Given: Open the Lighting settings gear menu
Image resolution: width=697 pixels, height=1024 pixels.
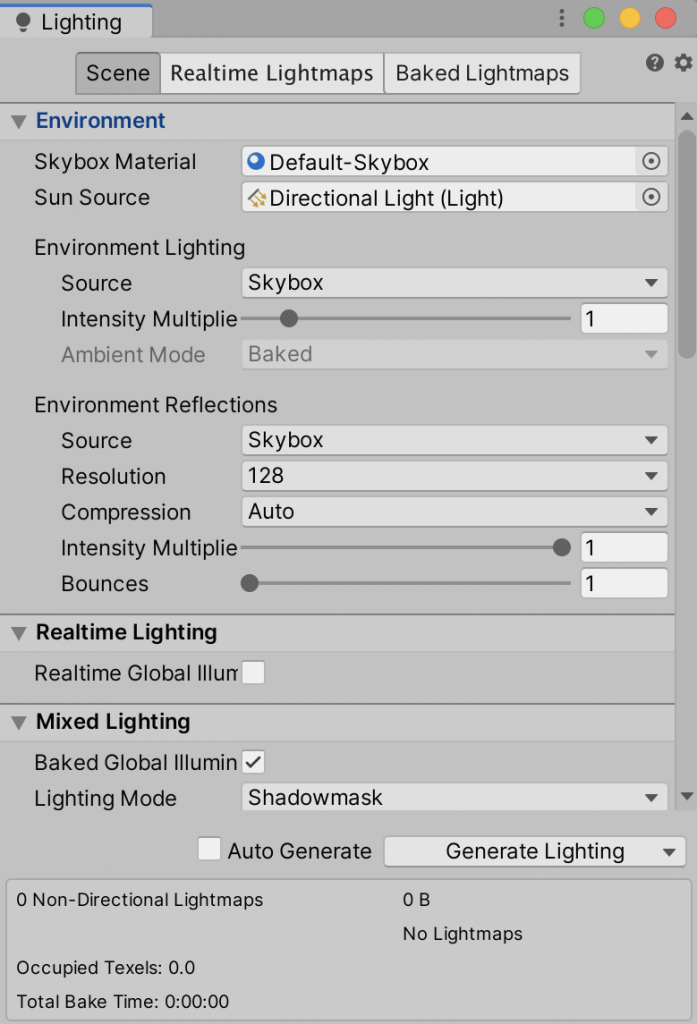Looking at the screenshot, I should (x=683, y=63).
